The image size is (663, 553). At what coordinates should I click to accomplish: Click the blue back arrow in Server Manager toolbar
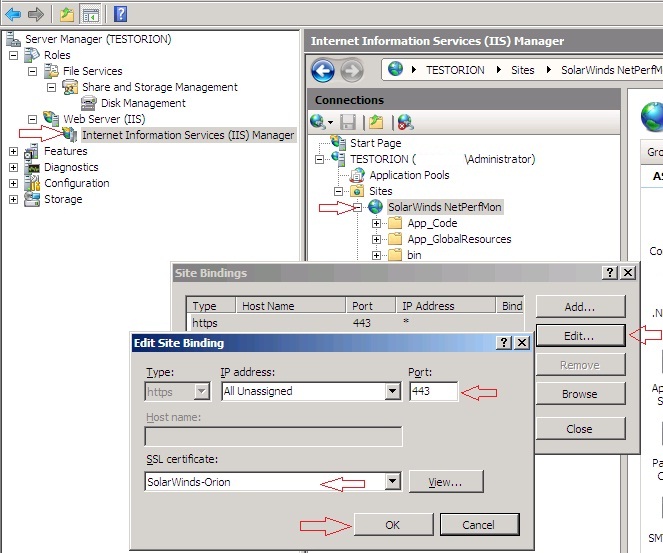click(14, 14)
